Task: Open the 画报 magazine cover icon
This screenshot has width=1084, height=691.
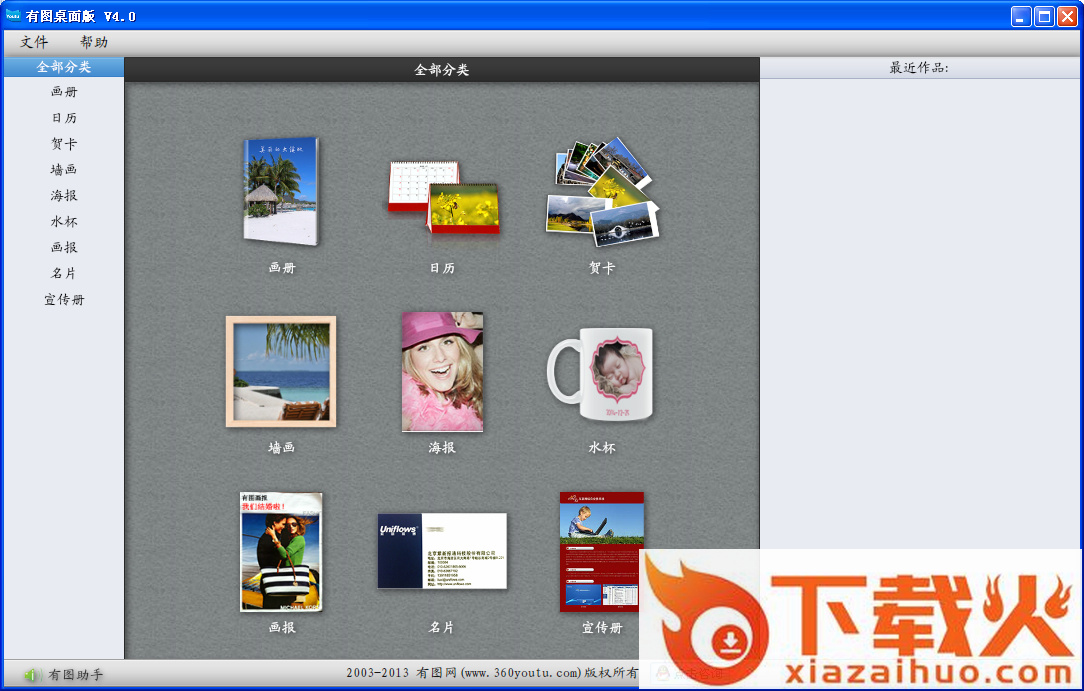Action: [x=281, y=551]
